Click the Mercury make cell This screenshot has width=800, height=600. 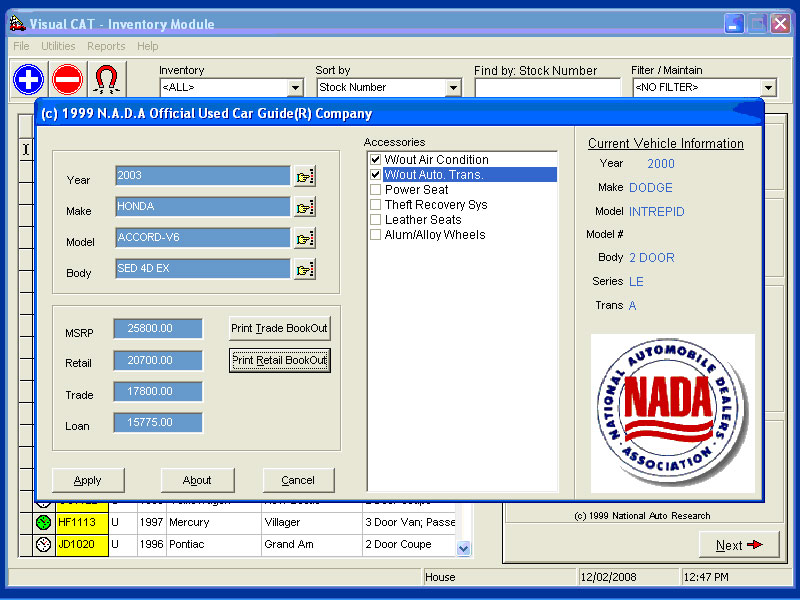[213, 522]
